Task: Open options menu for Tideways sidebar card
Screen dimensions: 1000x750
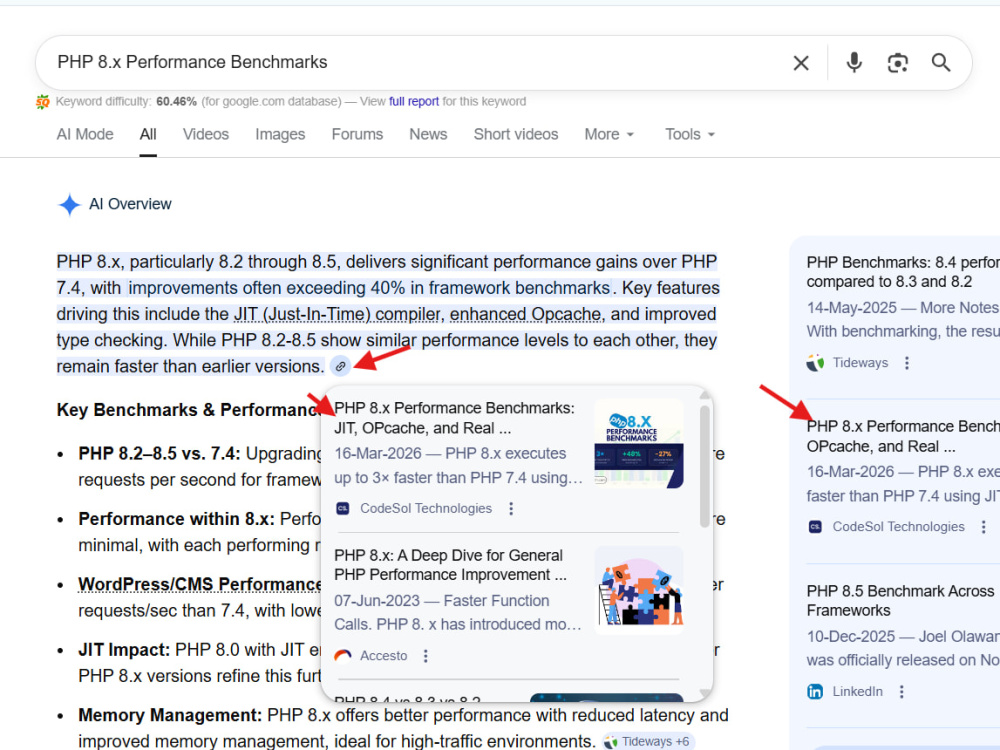Action: click(907, 363)
